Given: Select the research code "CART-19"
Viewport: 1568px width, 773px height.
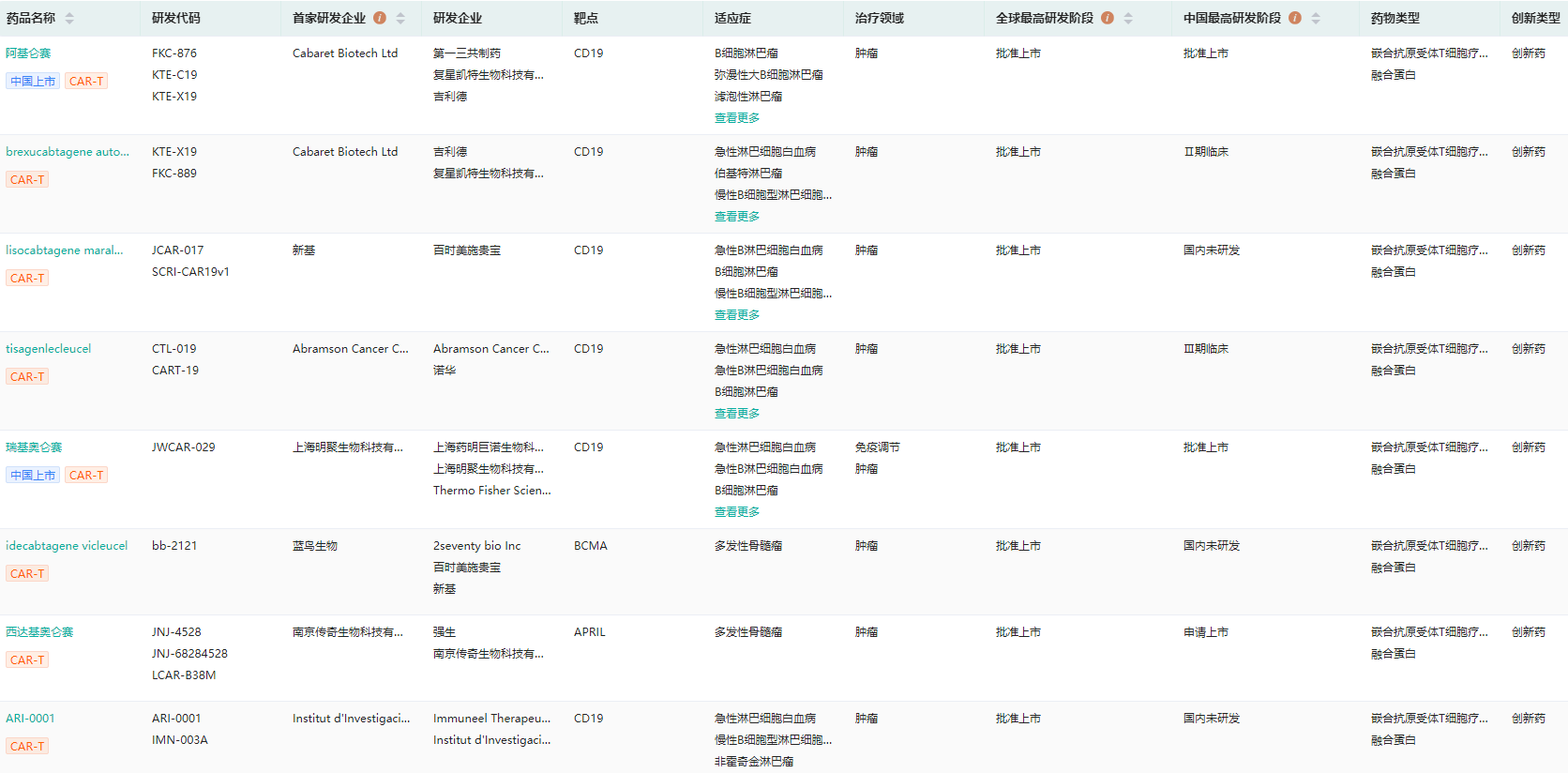Looking at the screenshot, I should pyautogui.click(x=175, y=371).
